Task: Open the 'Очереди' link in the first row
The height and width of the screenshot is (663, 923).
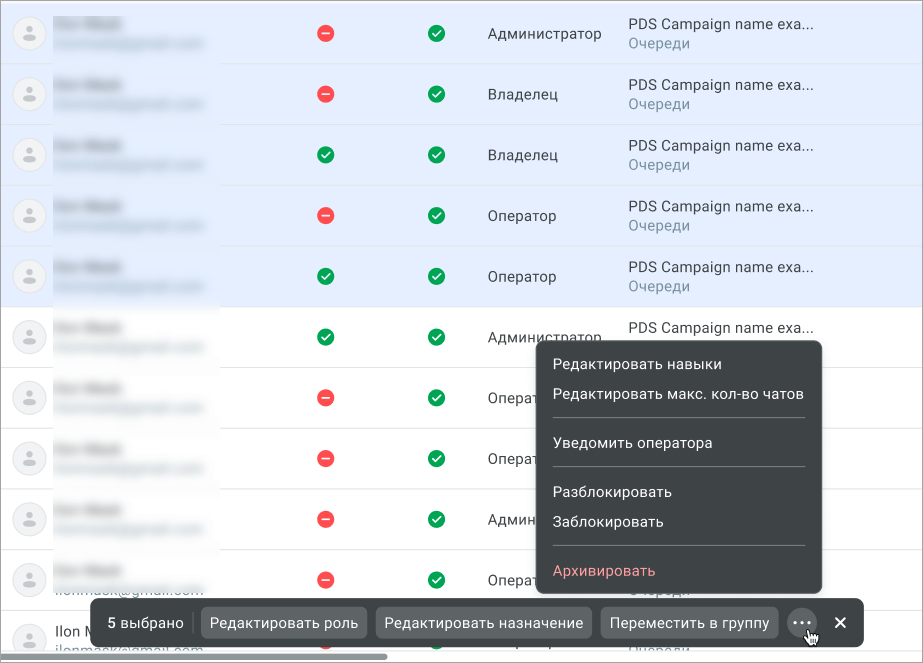Action: tap(659, 44)
